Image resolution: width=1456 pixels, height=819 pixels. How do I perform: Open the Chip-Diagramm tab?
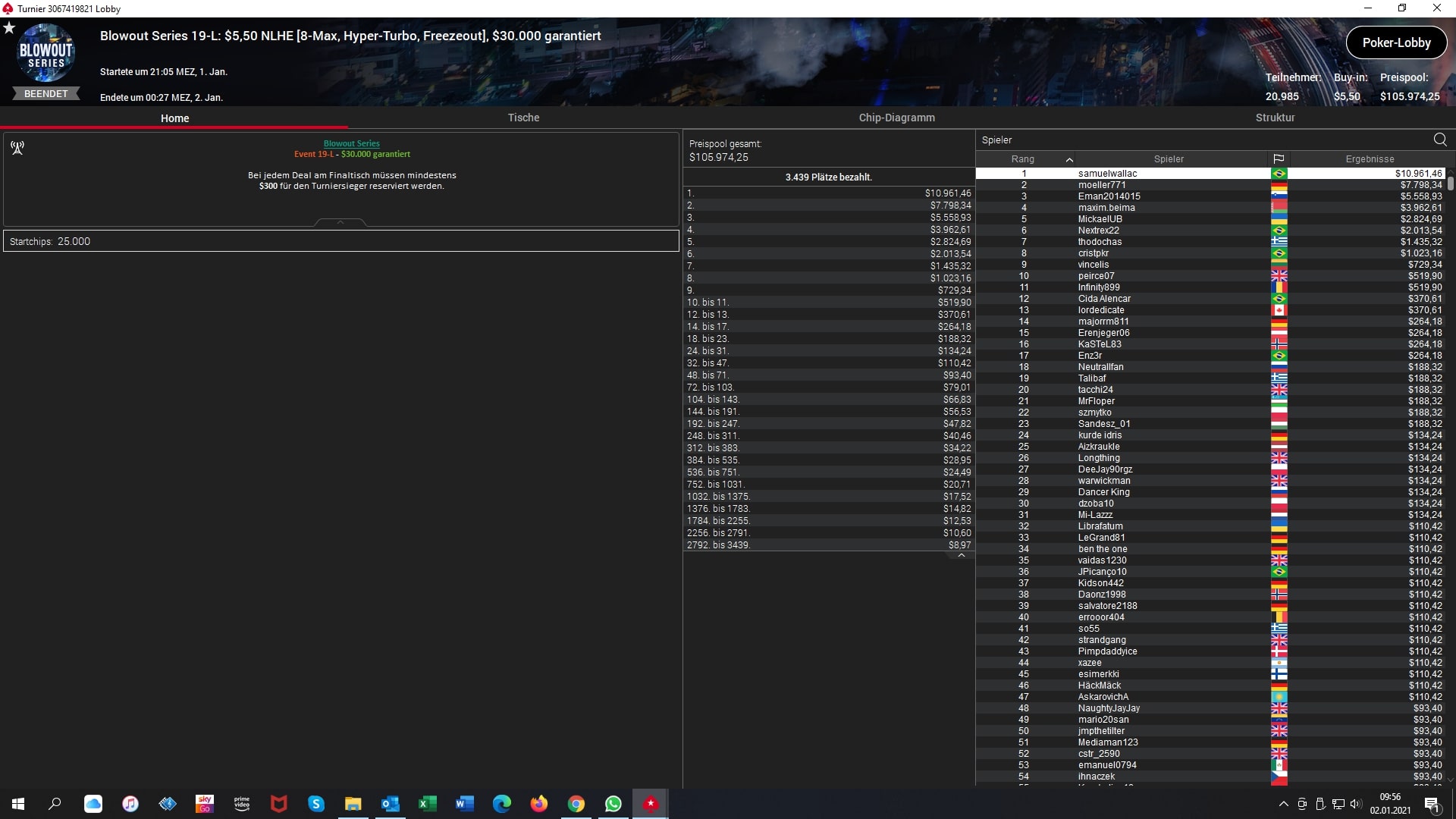pyautogui.click(x=896, y=118)
